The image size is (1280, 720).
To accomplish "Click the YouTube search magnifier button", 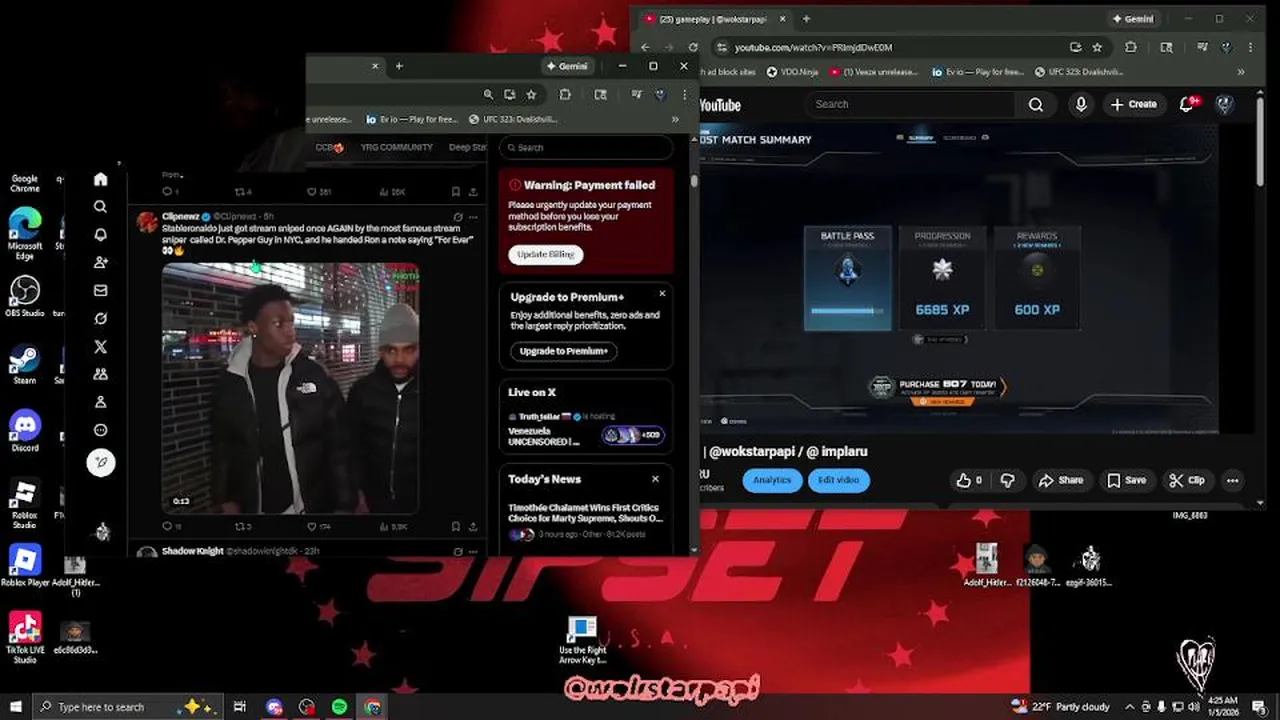I will [1036, 104].
